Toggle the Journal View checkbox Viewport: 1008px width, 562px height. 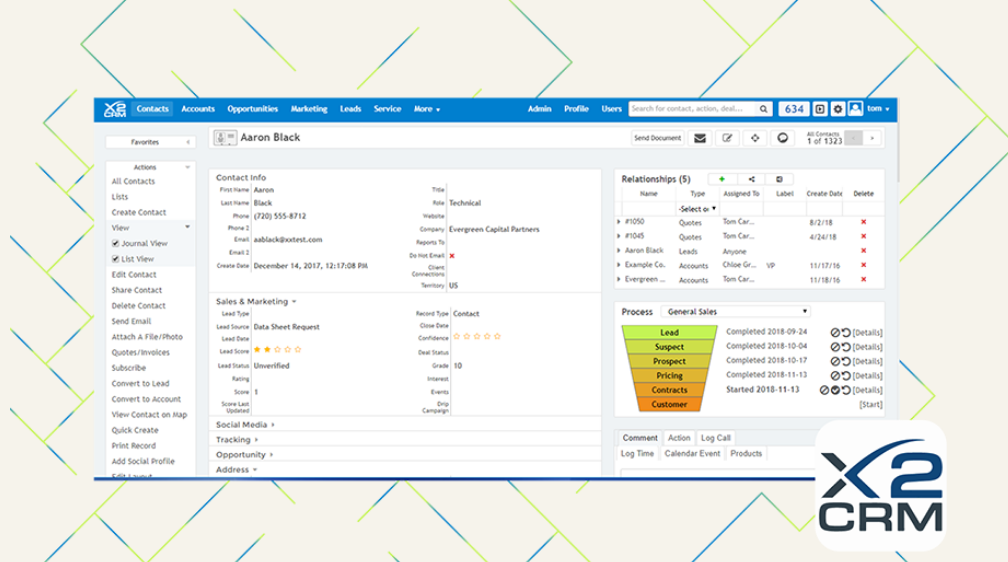tap(115, 244)
